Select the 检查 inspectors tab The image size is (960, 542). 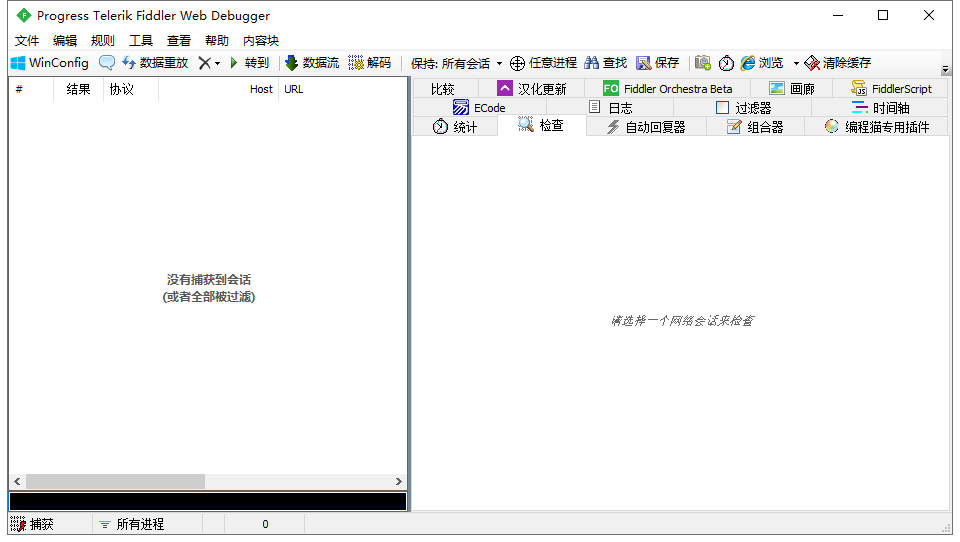pos(541,126)
